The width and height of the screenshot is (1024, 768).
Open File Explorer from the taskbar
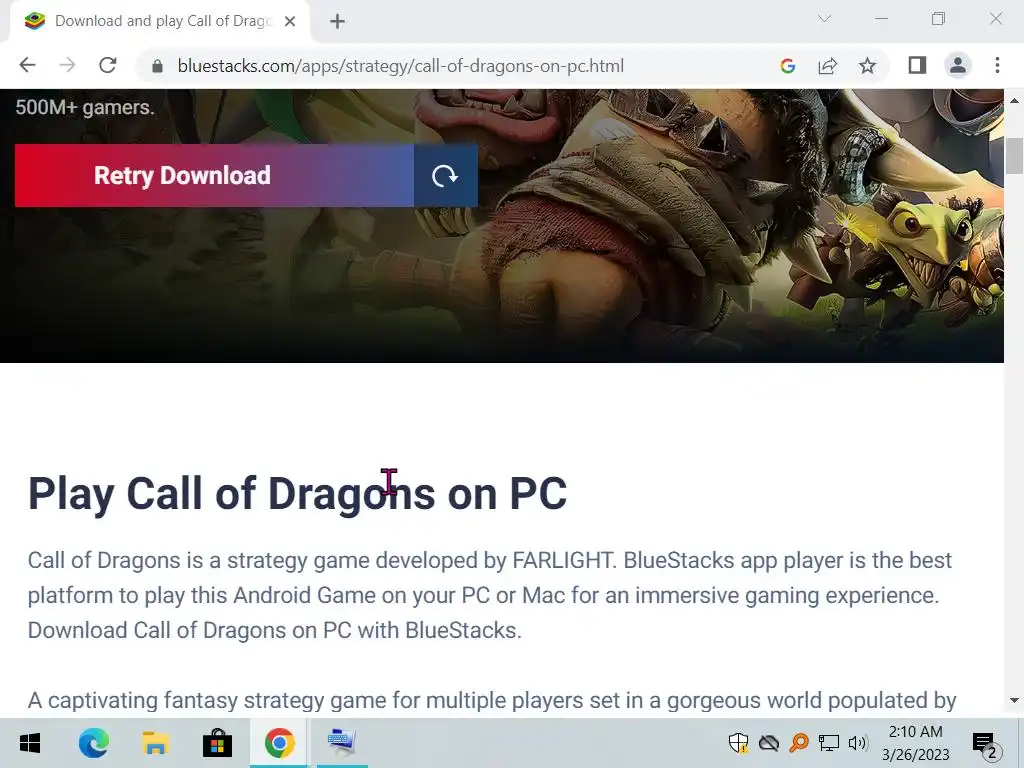[x=155, y=743]
